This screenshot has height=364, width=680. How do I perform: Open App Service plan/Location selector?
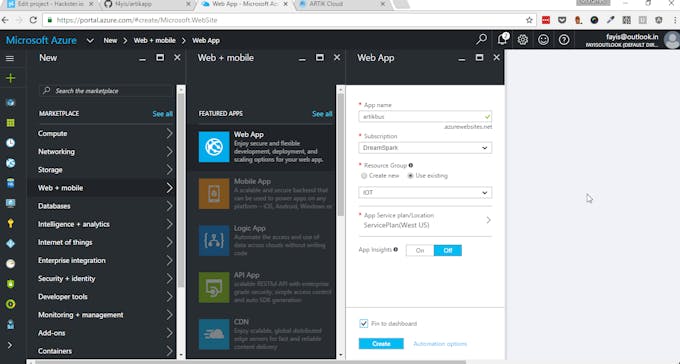425,220
